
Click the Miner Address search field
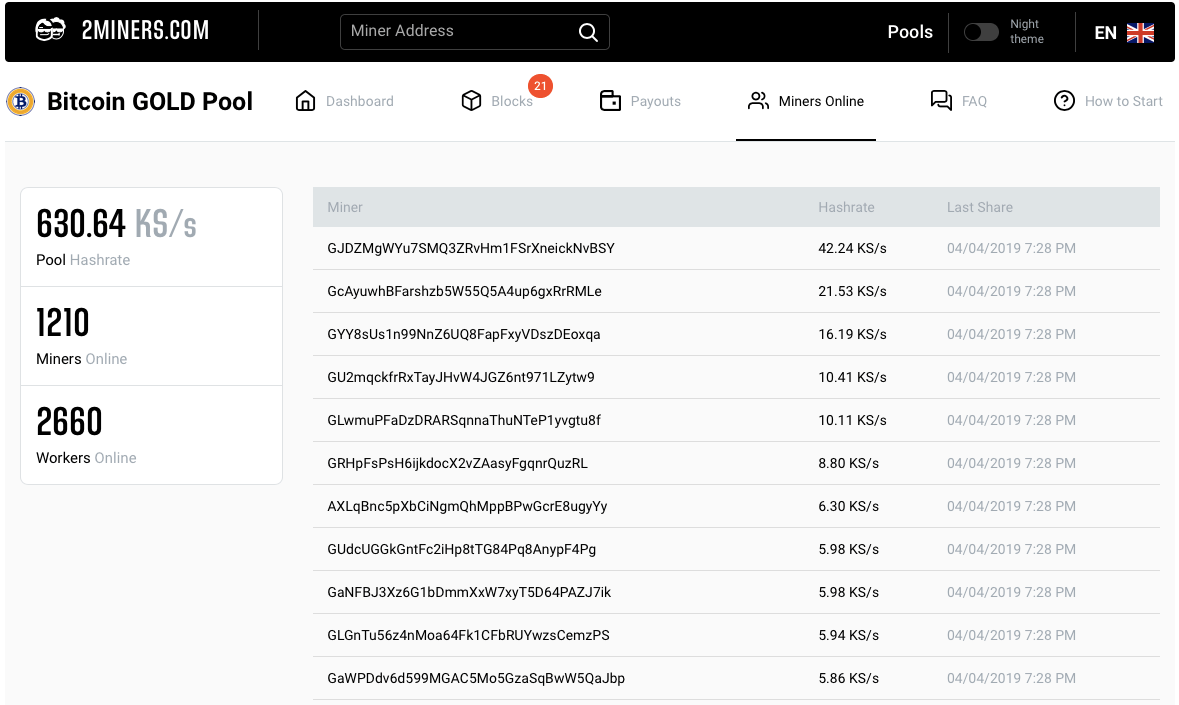(x=460, y=32)
